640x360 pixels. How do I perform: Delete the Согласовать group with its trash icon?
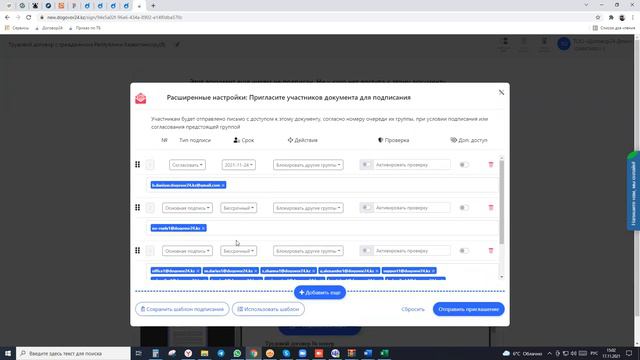491,164
